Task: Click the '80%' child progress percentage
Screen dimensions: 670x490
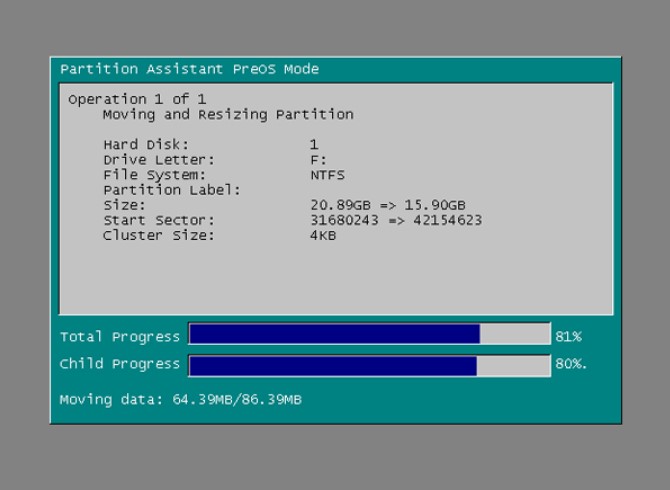Action: (571, 364)
